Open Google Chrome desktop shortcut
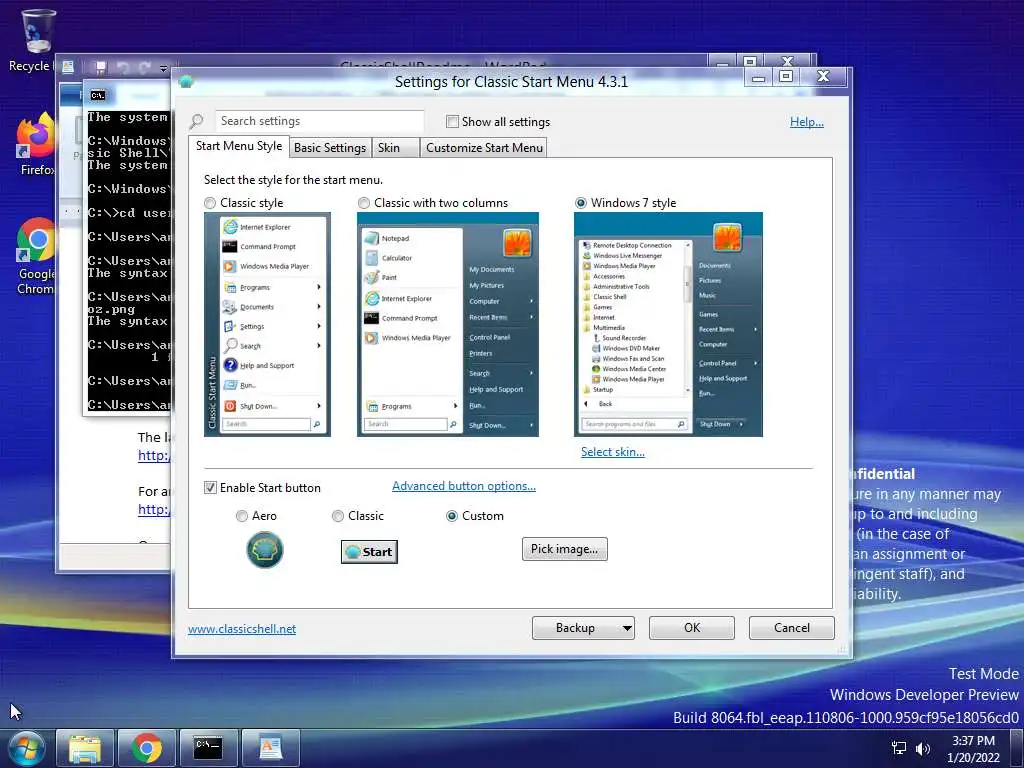This screenshot has height=768, width=1024. (x=36, y=256)
